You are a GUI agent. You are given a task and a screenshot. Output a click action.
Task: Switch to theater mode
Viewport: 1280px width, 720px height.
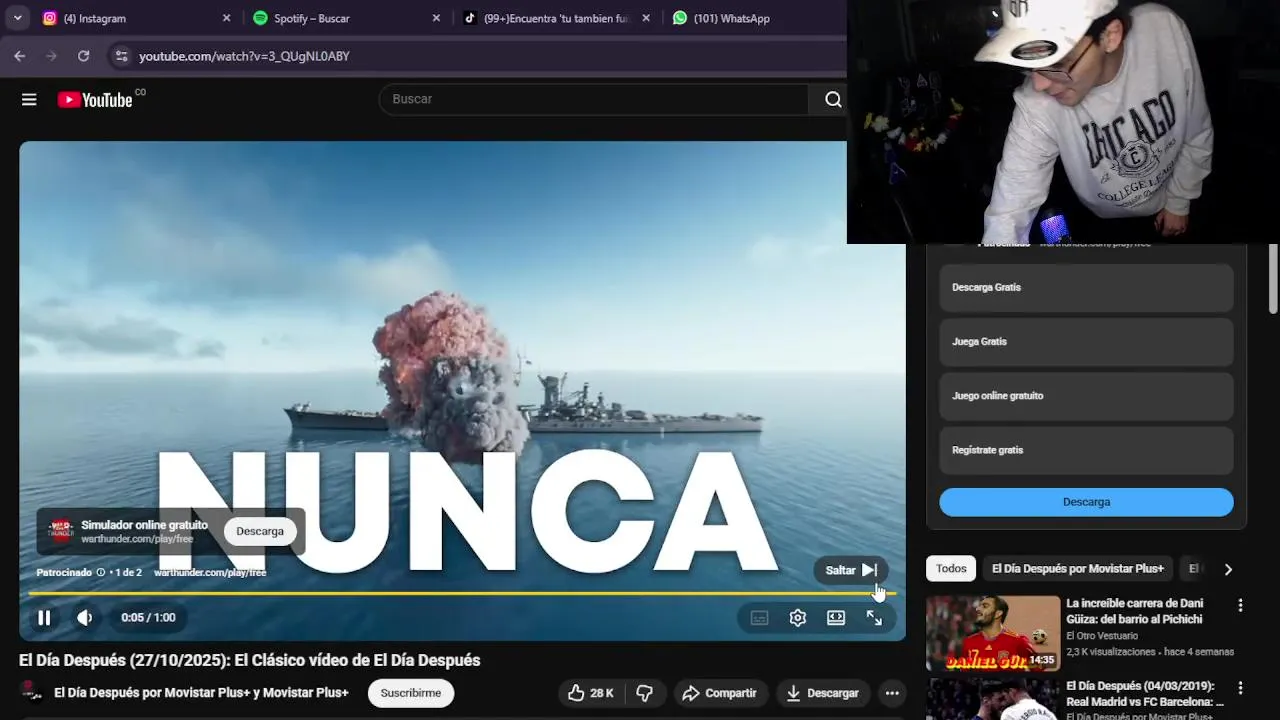836,618
